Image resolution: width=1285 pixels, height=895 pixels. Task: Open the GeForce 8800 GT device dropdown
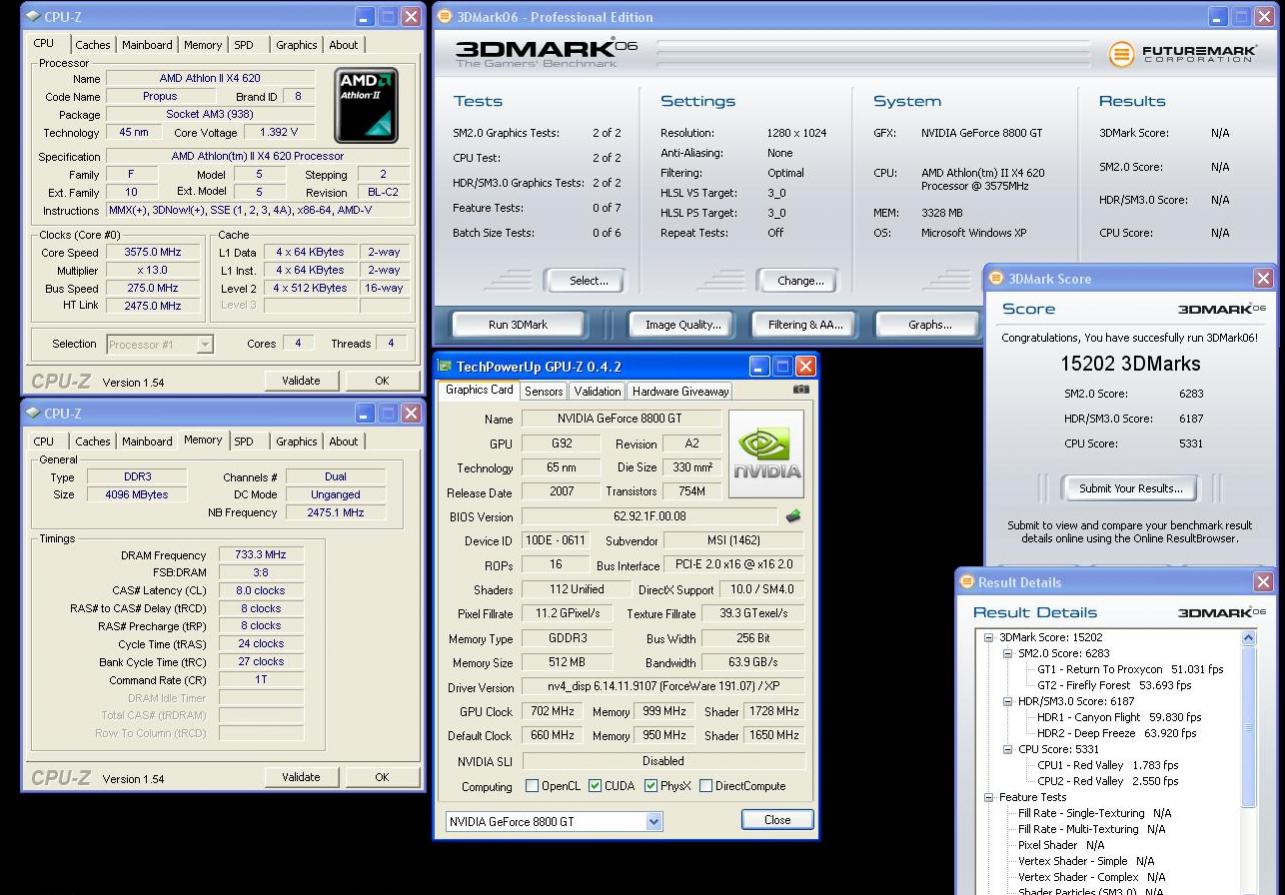click(x=655, y=821)
